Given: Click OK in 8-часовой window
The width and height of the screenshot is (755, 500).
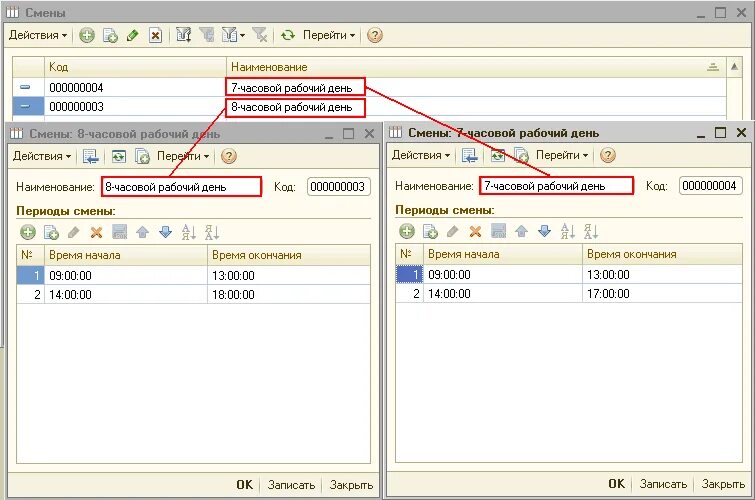Looking at the screenshot, I should click(245, 485).
